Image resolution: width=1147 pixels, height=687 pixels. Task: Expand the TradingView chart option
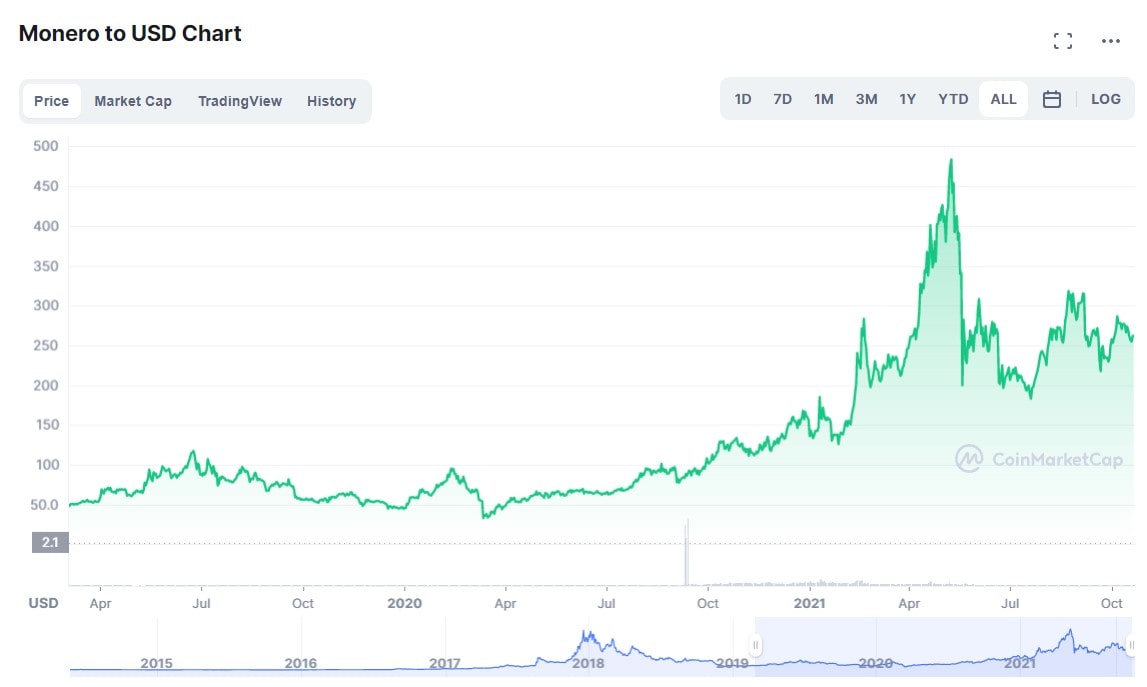pyautogui.click(x=240, y=100)
